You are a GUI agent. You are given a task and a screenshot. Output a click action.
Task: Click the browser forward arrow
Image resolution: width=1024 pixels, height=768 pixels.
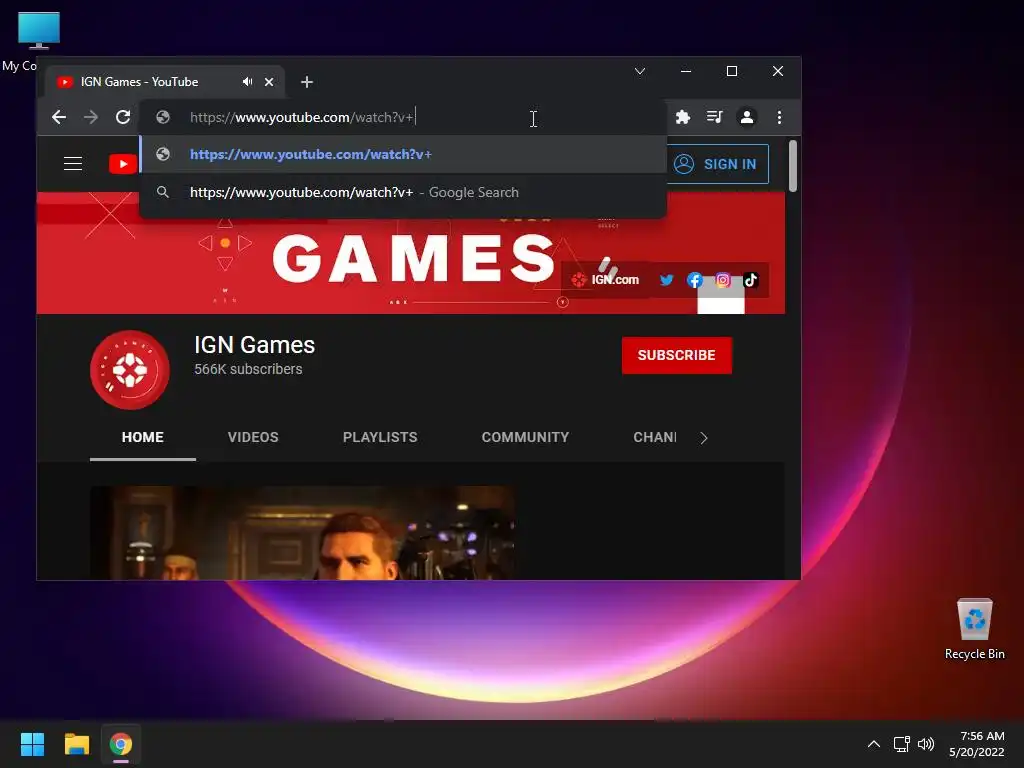(x=91, y=117)
